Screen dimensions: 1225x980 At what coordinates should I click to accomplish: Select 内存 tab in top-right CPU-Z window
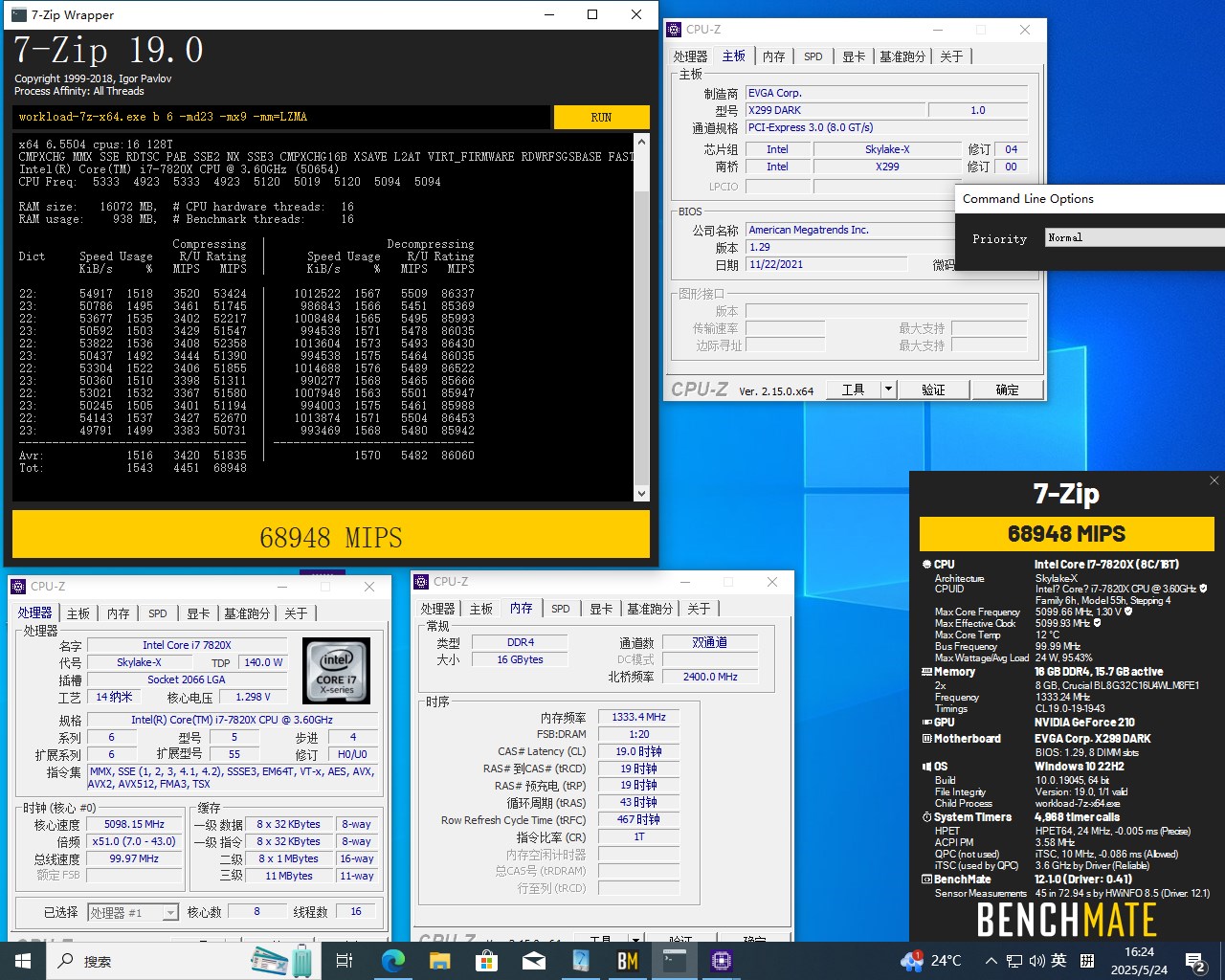tap(773, 56)
